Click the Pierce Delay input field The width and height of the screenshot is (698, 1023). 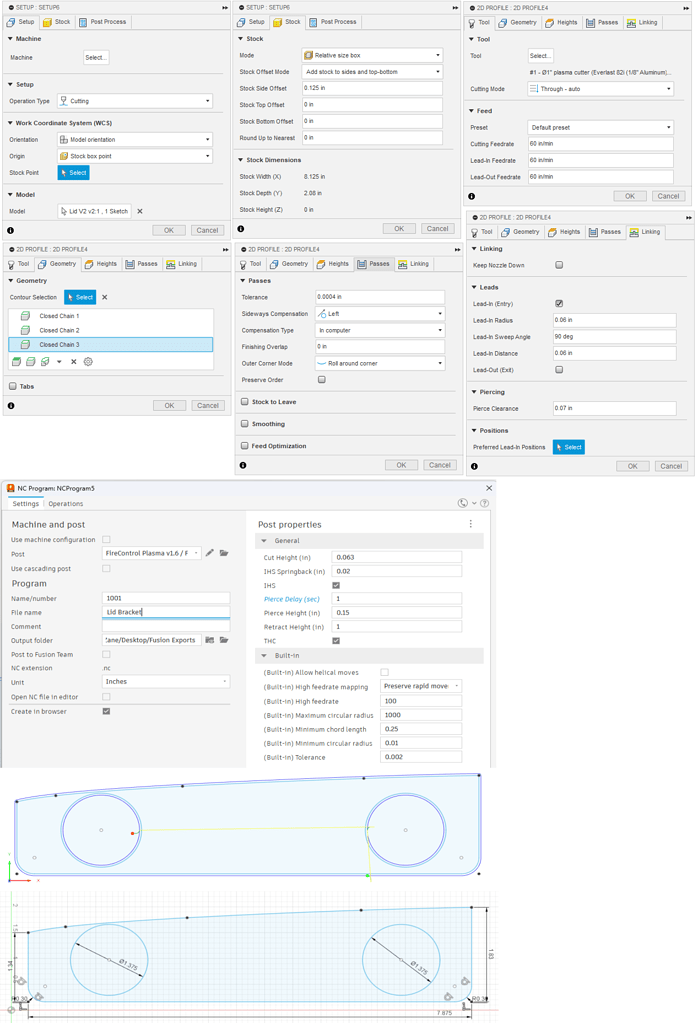coord(421,599)
